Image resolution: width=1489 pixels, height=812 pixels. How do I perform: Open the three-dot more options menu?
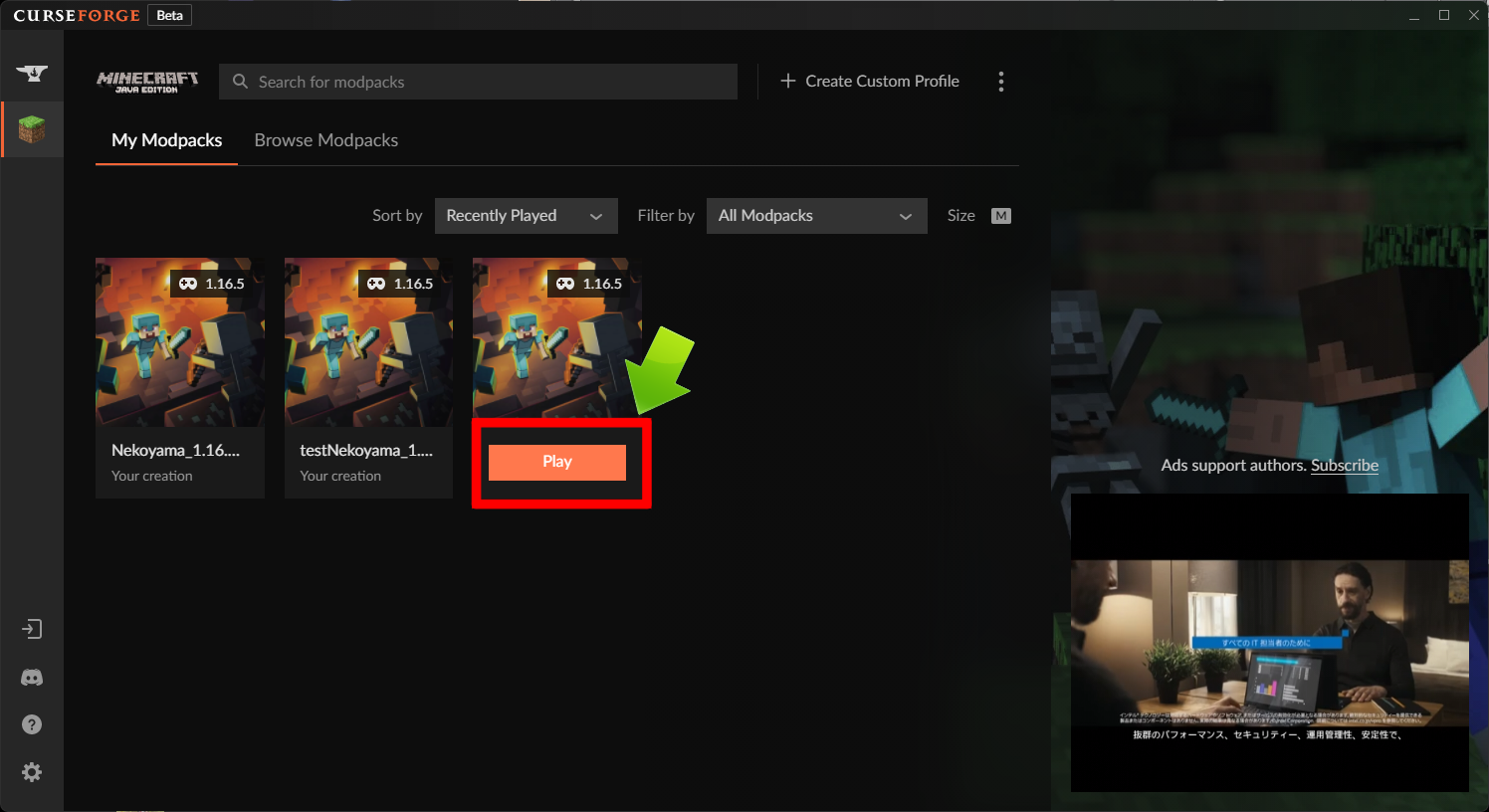[x=1001, y=82]
